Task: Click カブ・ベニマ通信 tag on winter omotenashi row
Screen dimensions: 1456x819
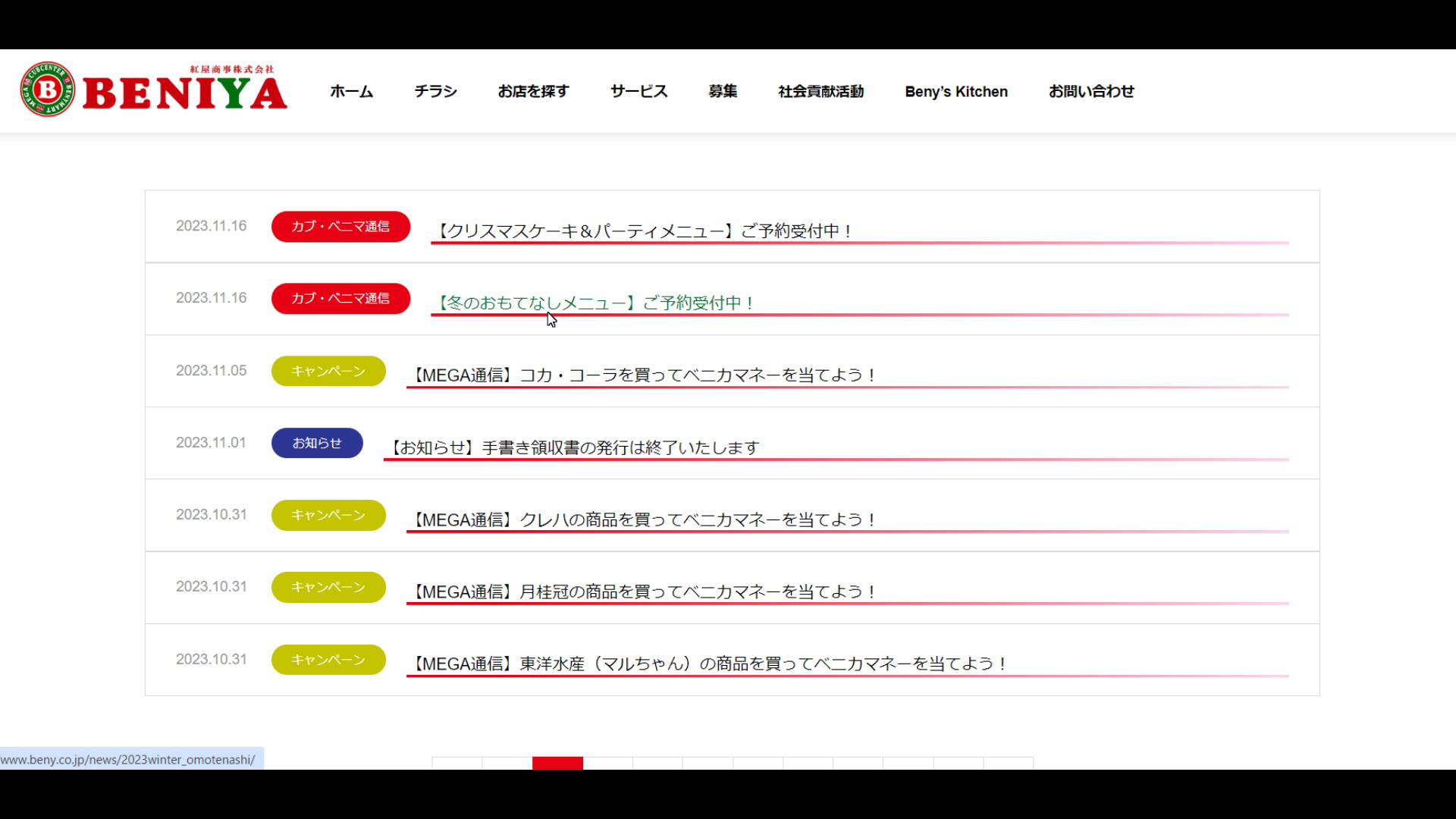Action: point(340,299)
